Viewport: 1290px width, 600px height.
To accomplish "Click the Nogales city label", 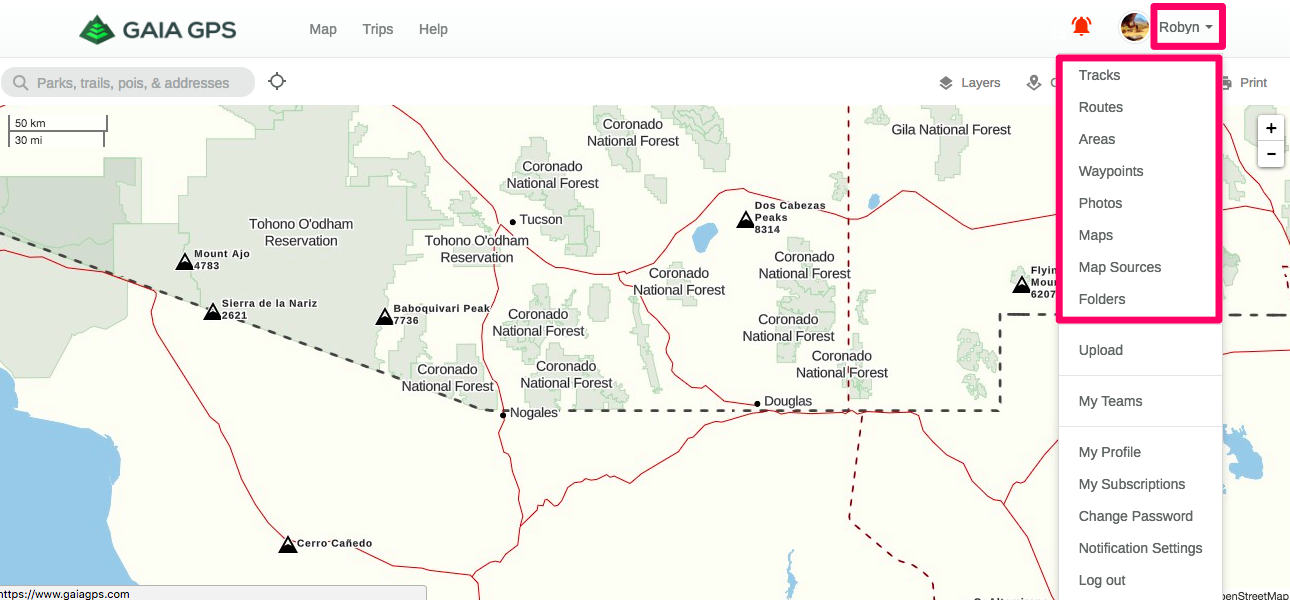I will pos(534,413).
